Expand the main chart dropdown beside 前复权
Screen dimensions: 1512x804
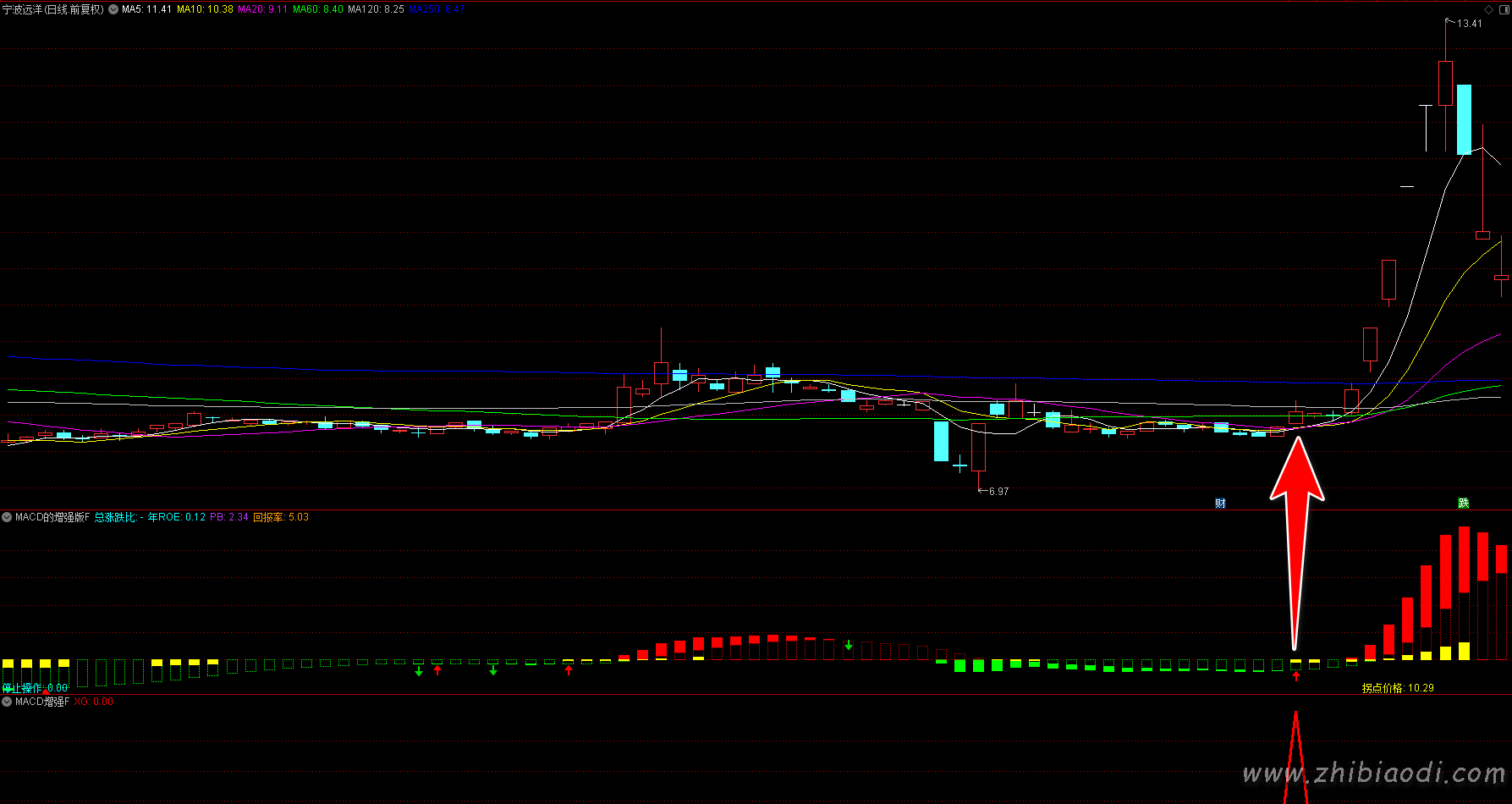point(113,9)
